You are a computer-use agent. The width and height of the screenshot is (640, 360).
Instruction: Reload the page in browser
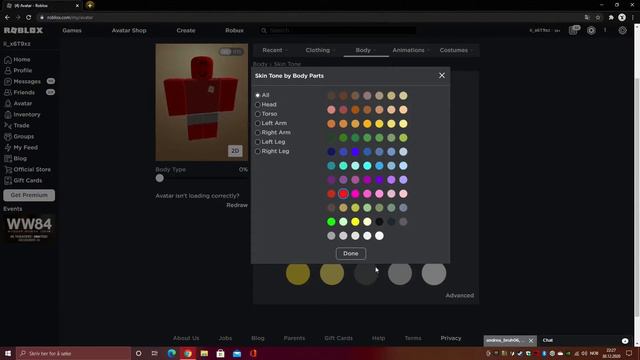29,18
